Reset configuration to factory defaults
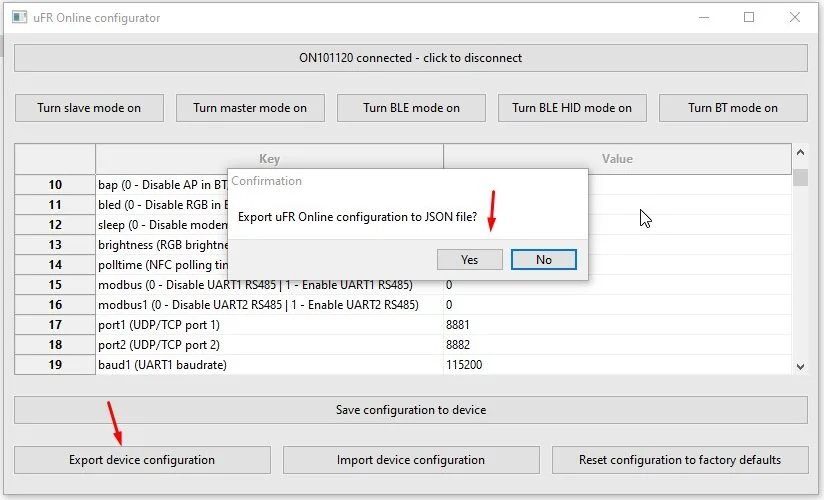 [680, 460]
